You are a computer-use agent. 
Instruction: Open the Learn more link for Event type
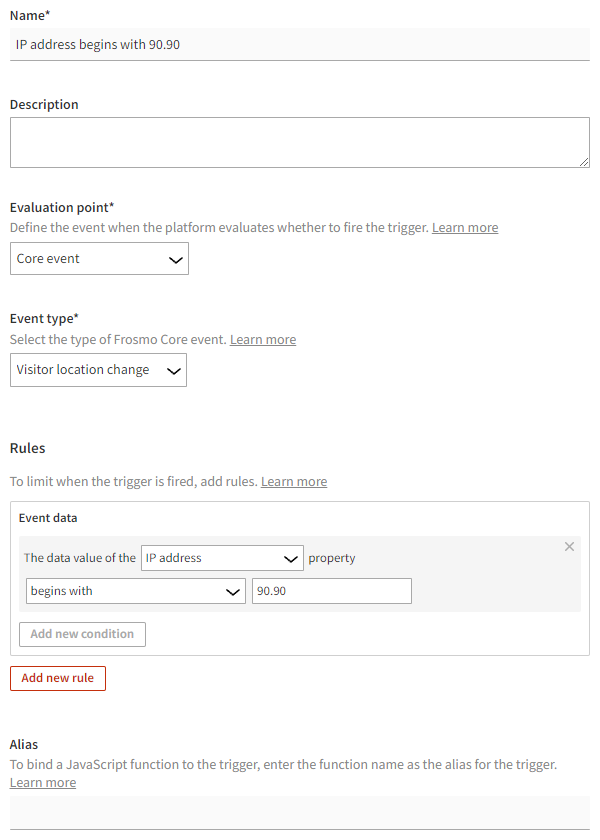click(x=262, y=339)
